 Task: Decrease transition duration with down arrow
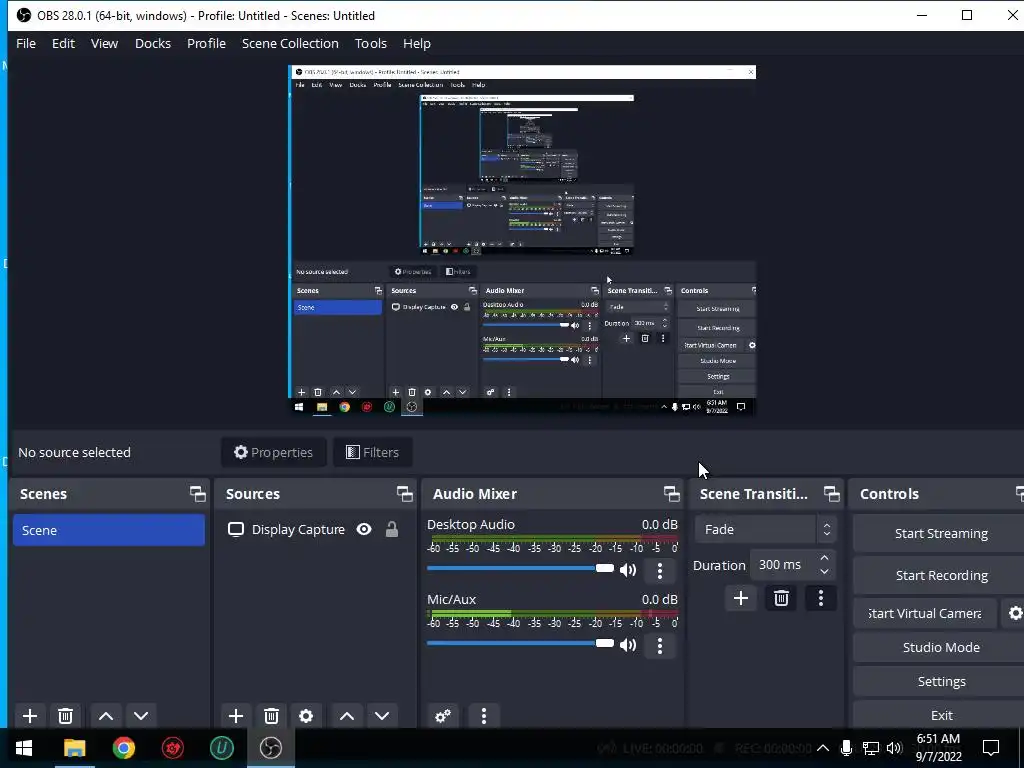[x=824, y=571]
